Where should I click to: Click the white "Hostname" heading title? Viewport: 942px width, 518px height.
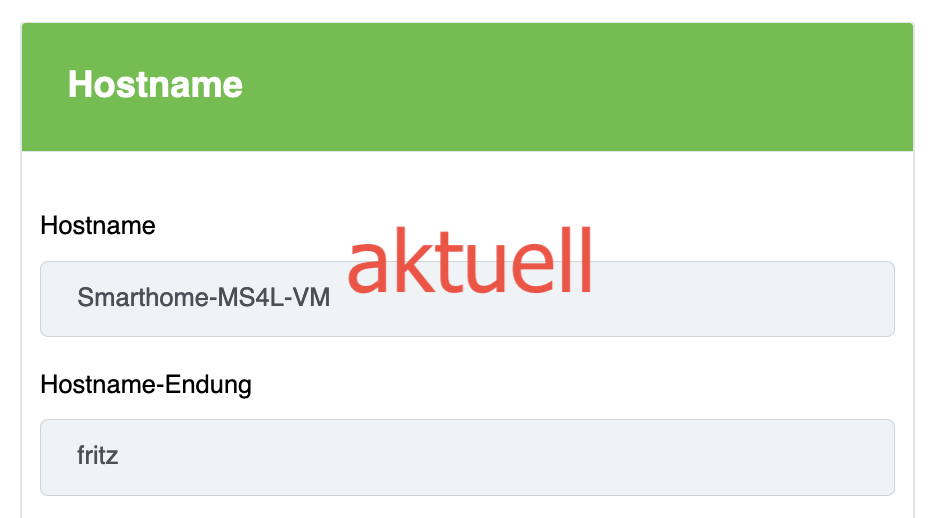(x=155, y=85)
